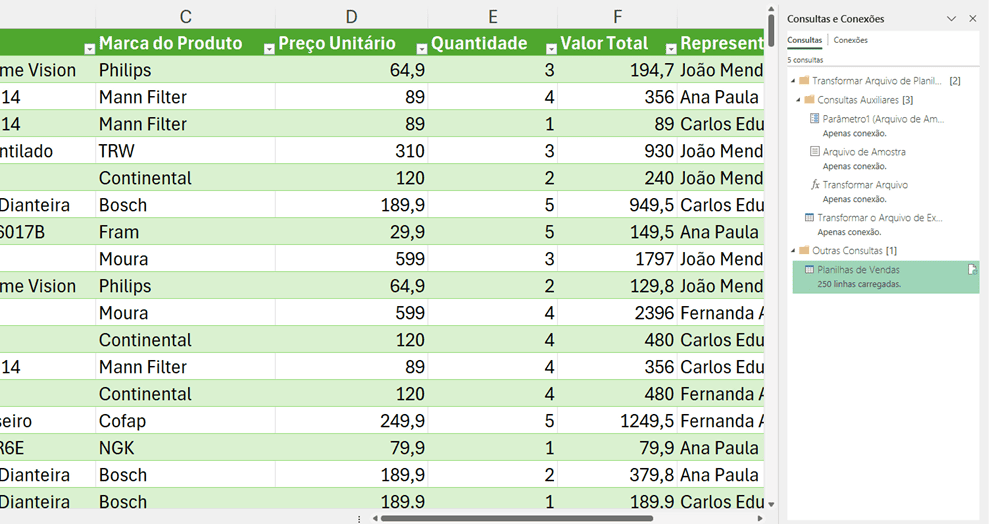Switch to the Conexões tab
The width and height of the screenshot is (991, 524).
click(850, 40)
